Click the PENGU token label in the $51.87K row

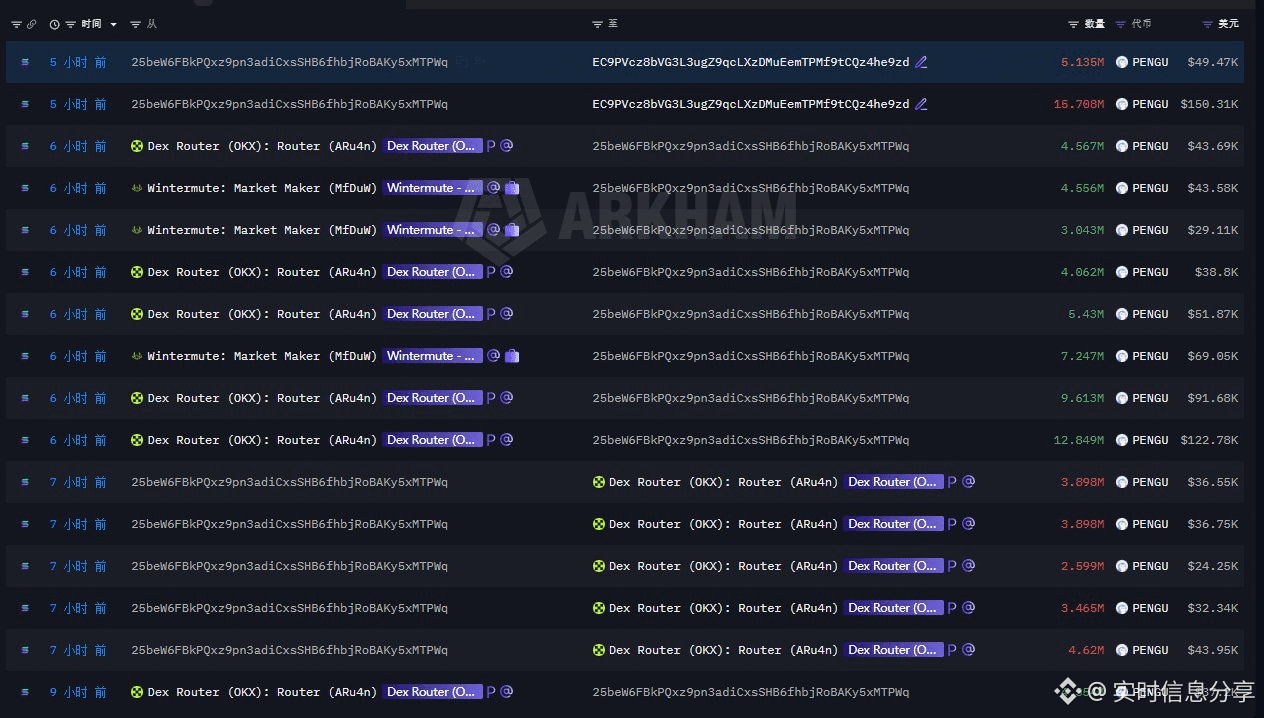pos(1150,314)
